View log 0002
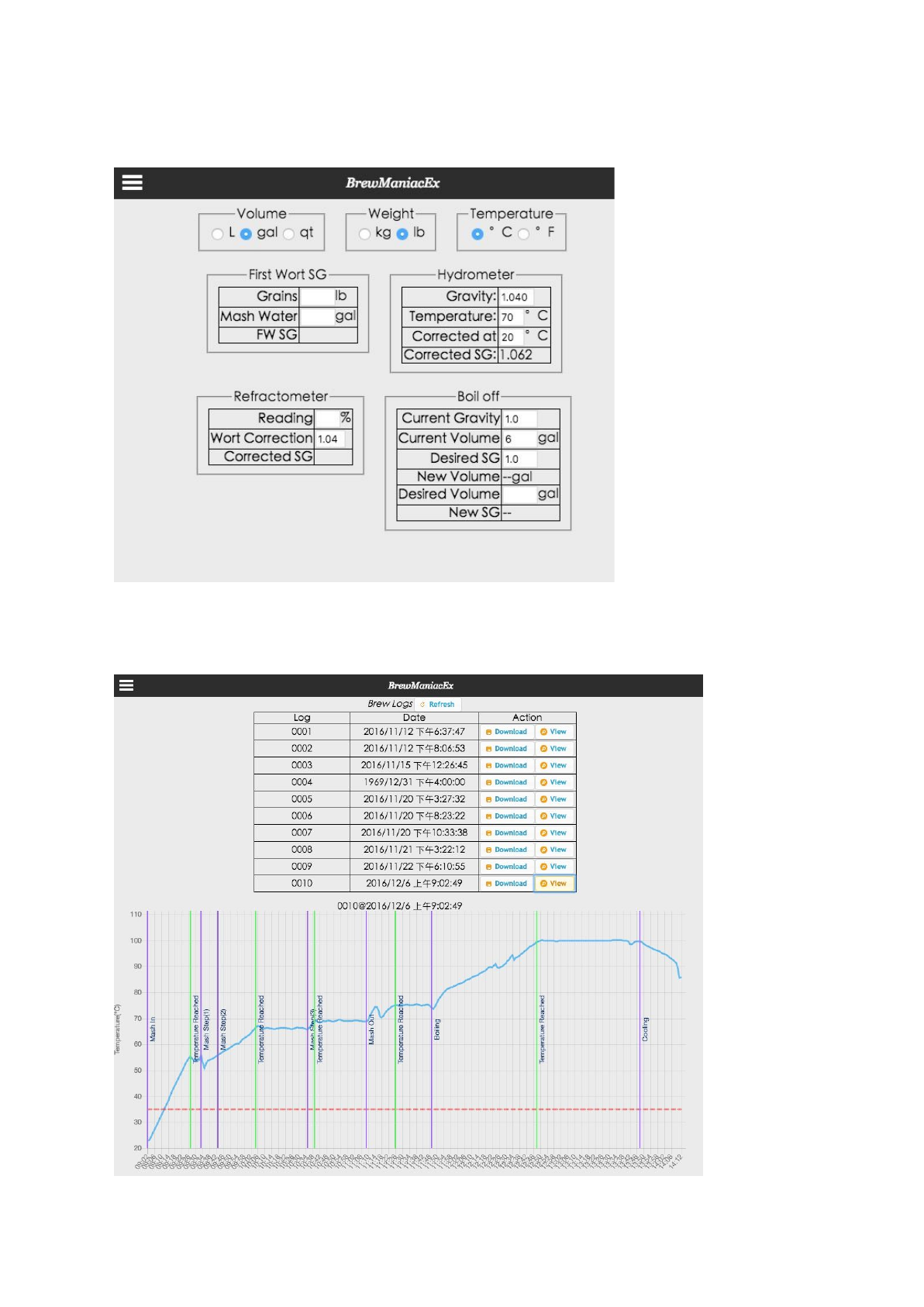This screenshot has height=1307, width=924. (x=553, y=749)
